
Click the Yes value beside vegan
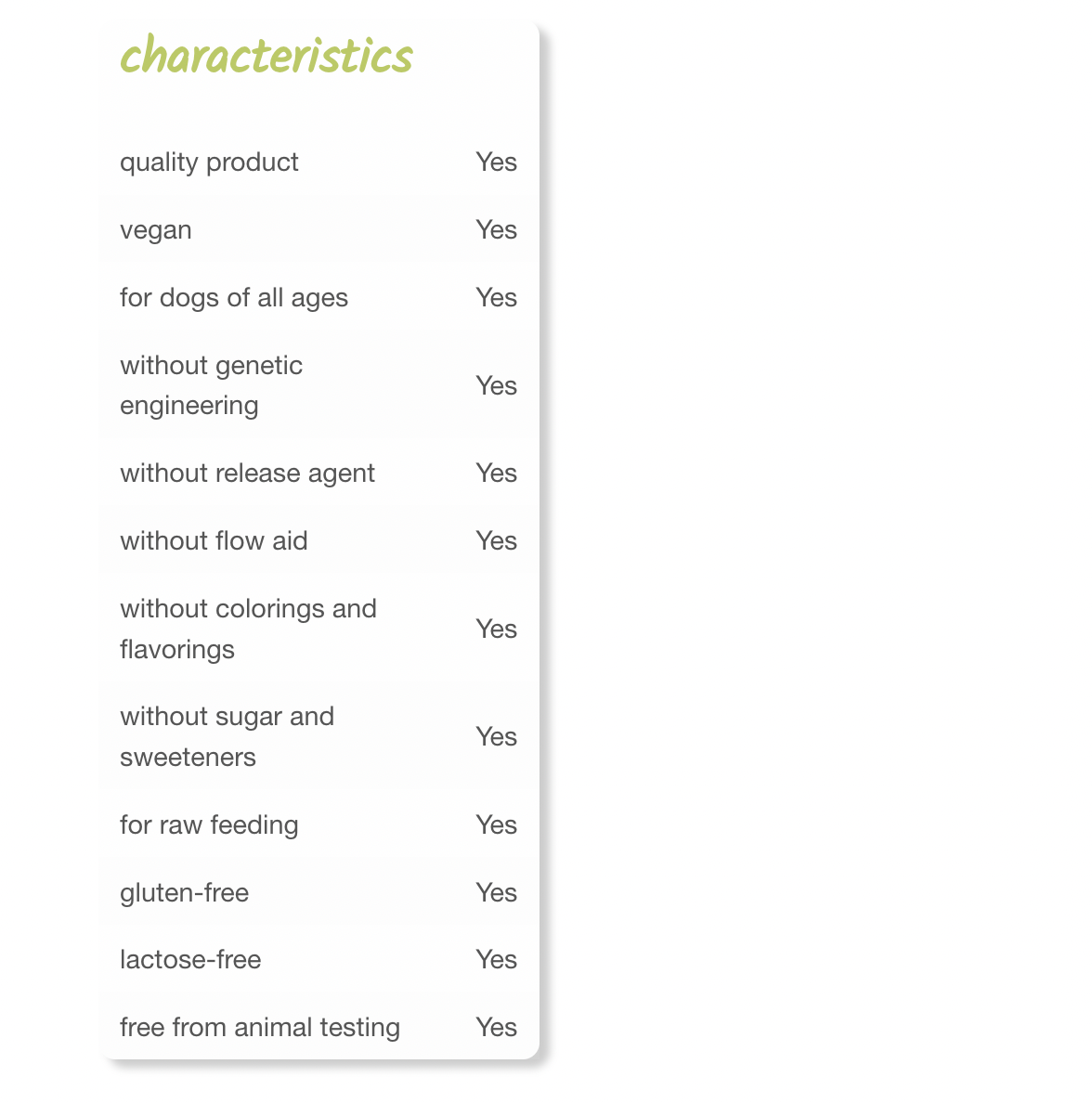point(496,230)
